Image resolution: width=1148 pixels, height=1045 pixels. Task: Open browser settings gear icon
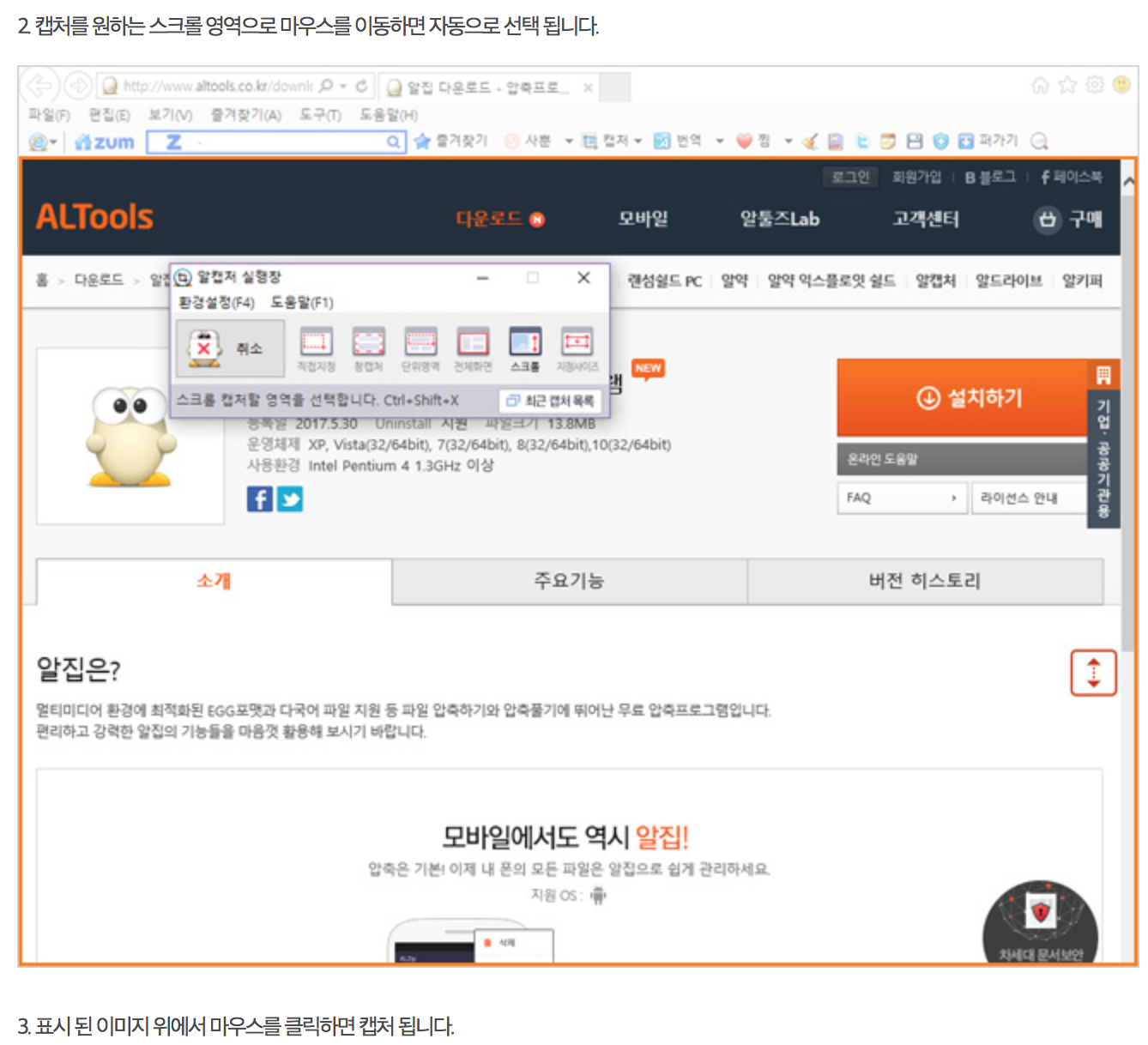pos(1095,85)
